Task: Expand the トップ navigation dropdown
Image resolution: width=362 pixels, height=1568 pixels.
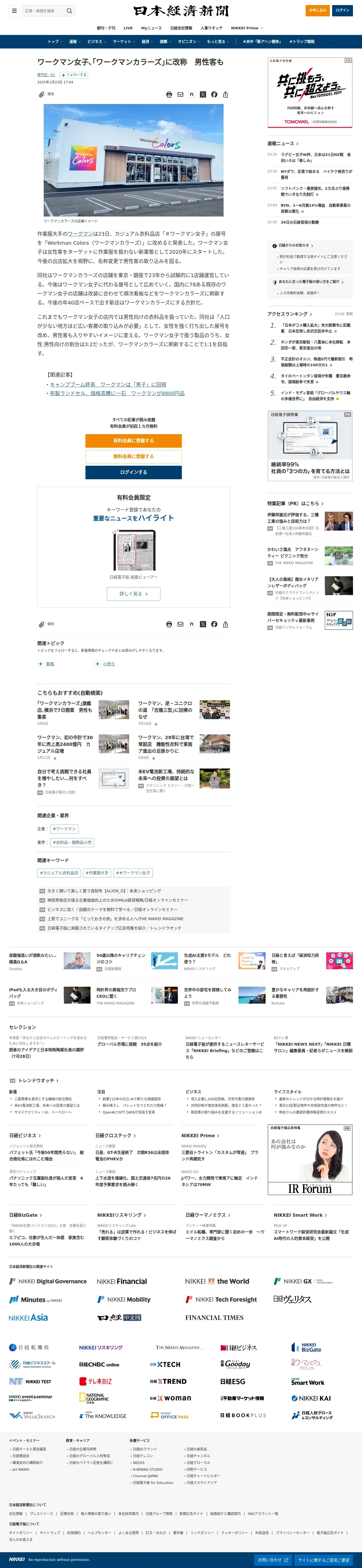Action: 55,41
